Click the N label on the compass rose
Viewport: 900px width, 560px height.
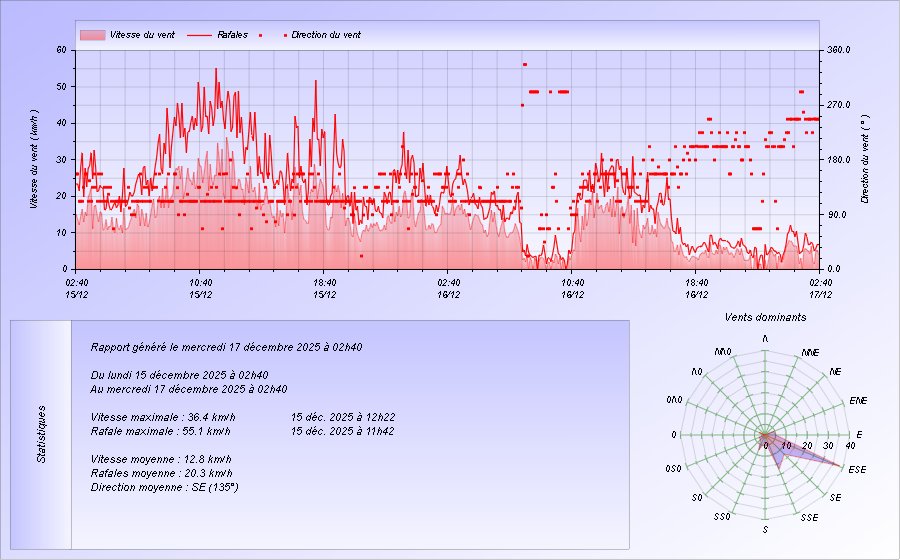tap(765, 340)
